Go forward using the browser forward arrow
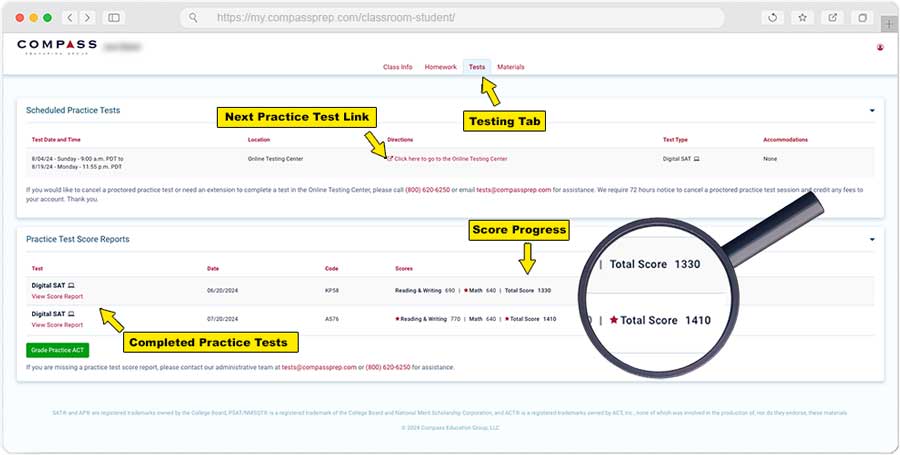The image size is (900, 455). pos(87,18)
